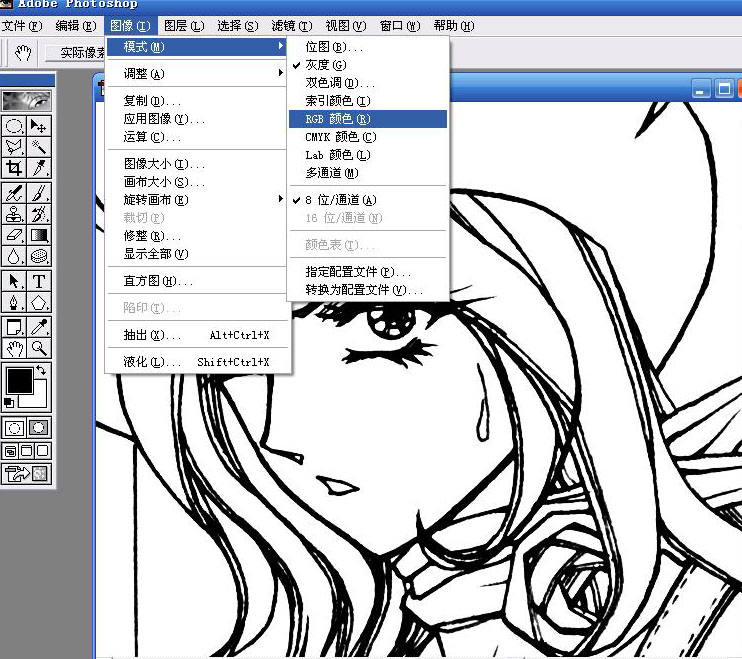Click the eye image at toolbox top
742x659 pixels.
[26, 101]
